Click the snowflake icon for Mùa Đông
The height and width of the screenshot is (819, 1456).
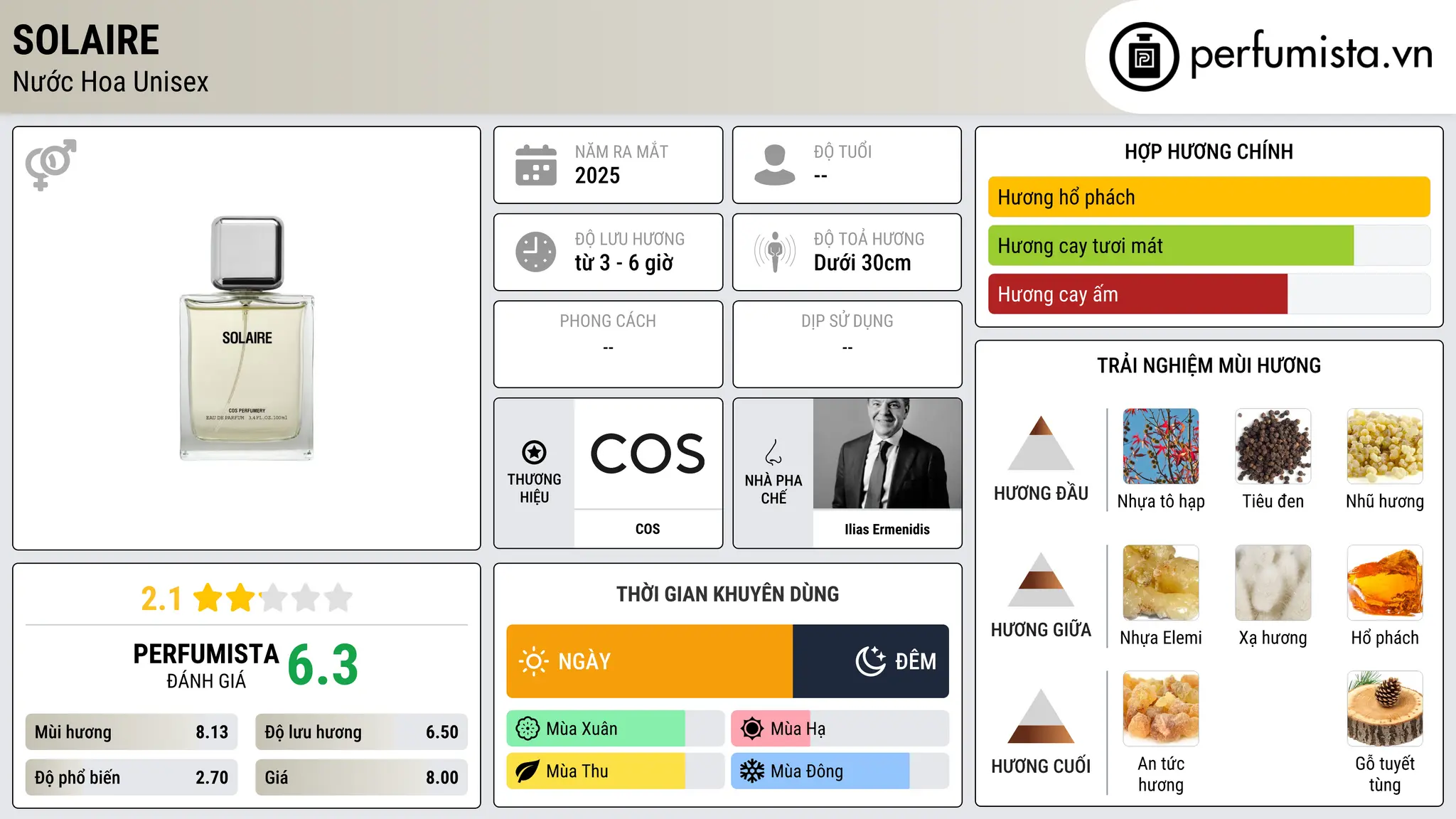click(752, 771)
